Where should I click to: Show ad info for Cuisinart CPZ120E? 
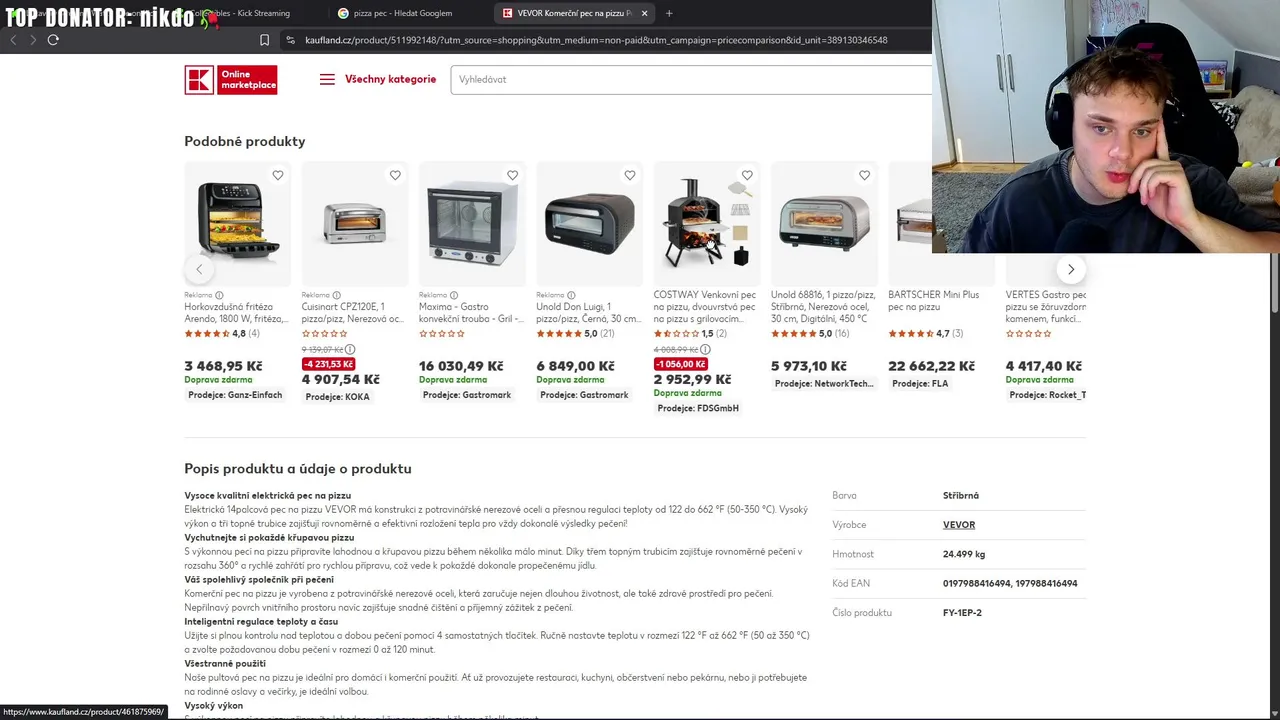point(336,295)
